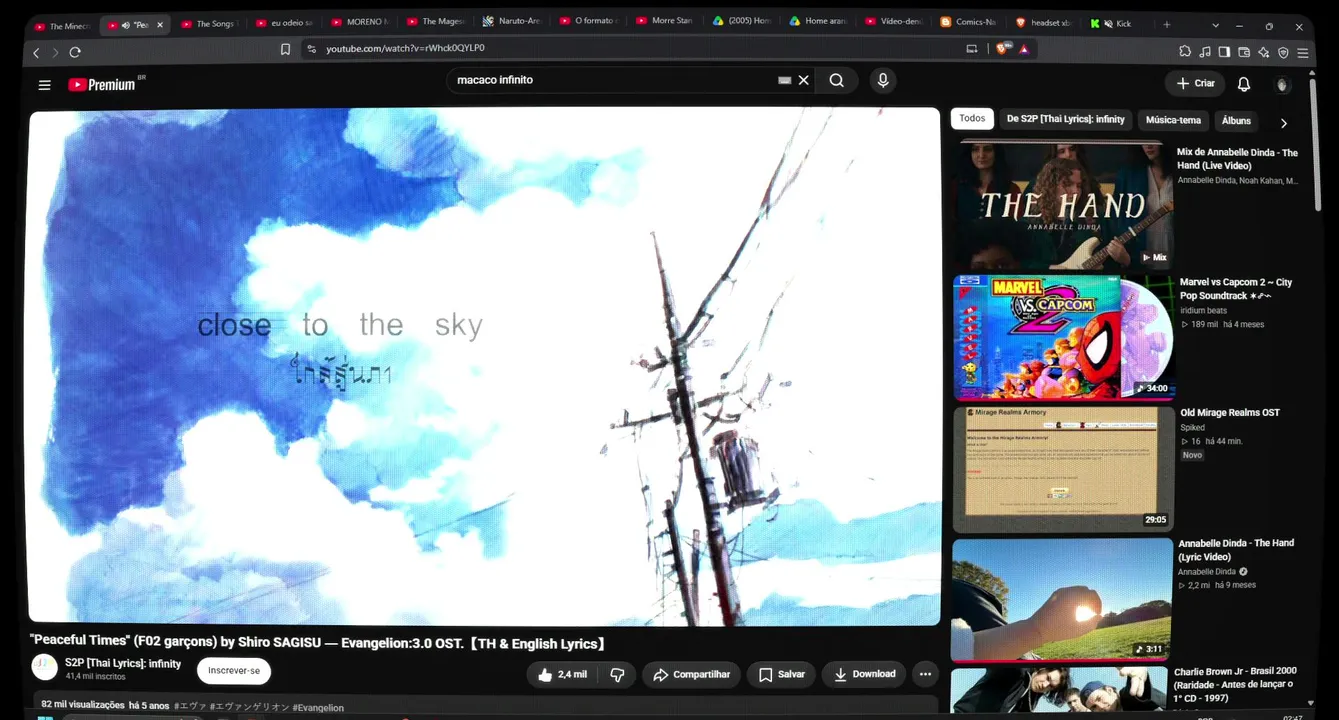Show more filter chips with right arrow

click(1284, 123)
